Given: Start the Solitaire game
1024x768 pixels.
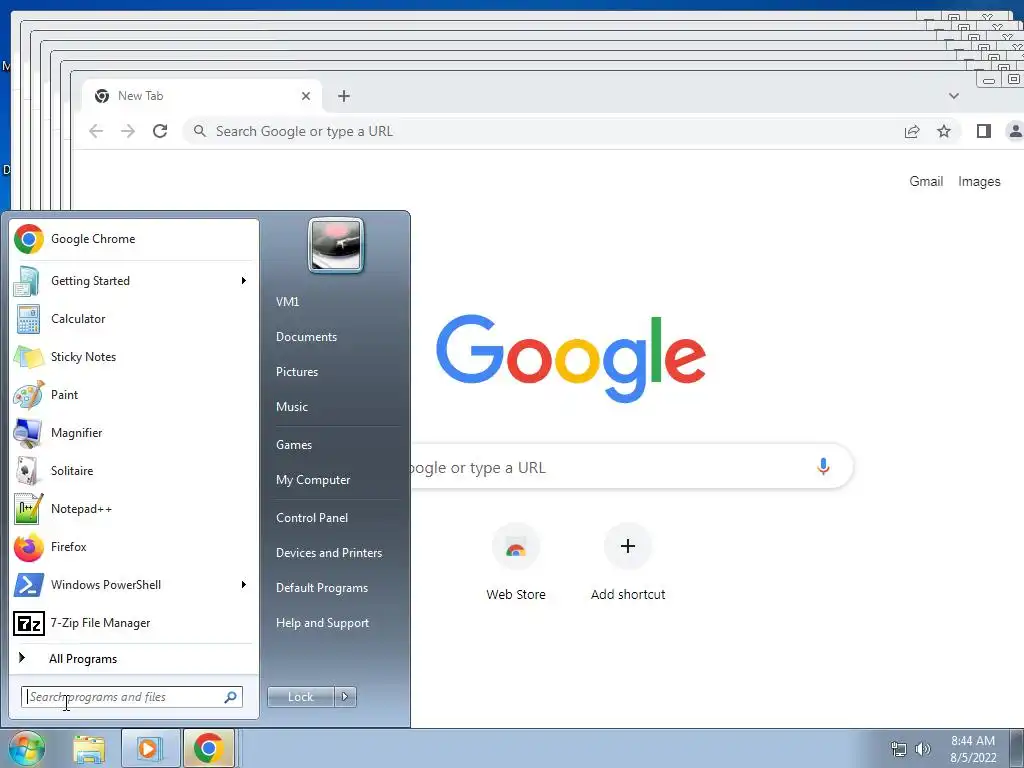Looking at the screenshot, I should click(134, 471).
